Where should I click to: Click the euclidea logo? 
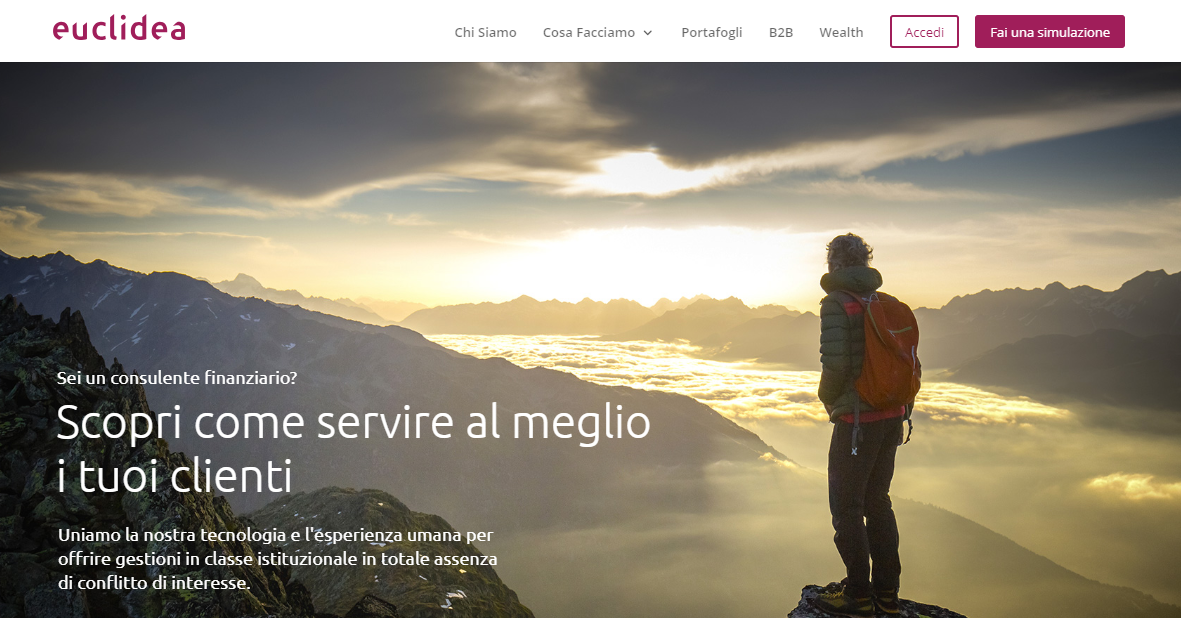pos(119,29)
